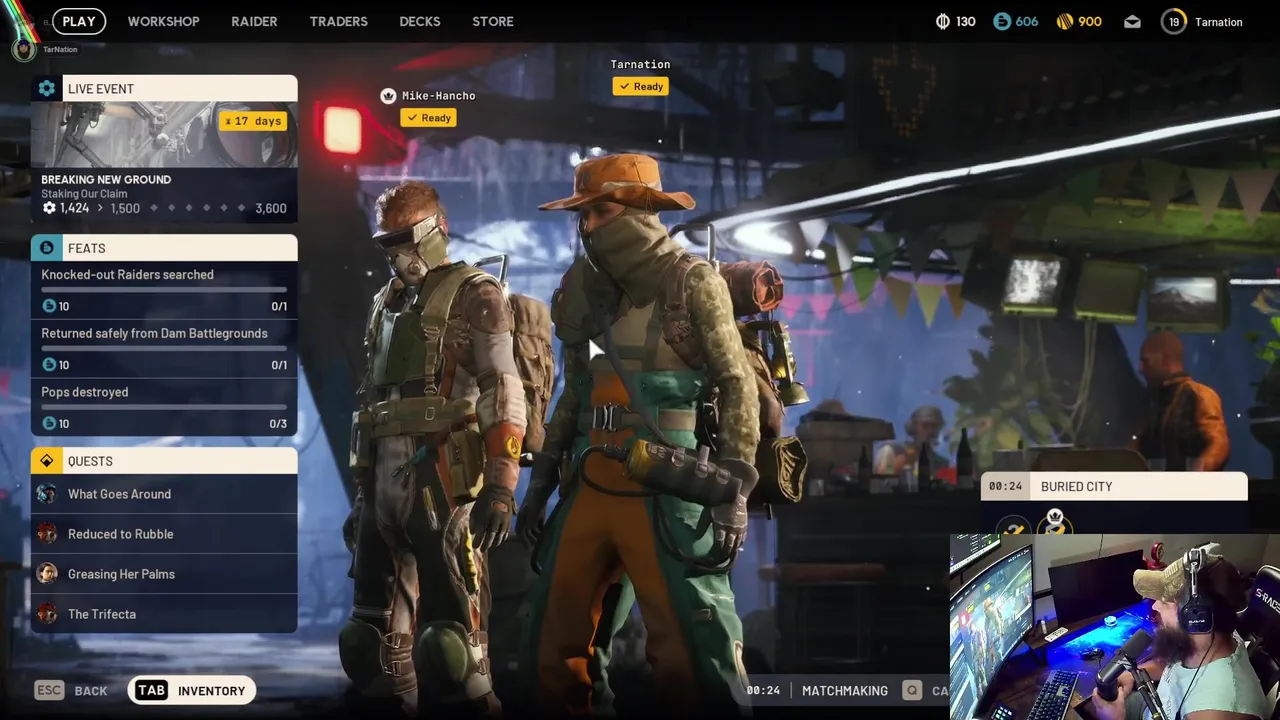Click the ESC key icon
This screenshot has width=1280, height=720.
click(x=49, y=690)
